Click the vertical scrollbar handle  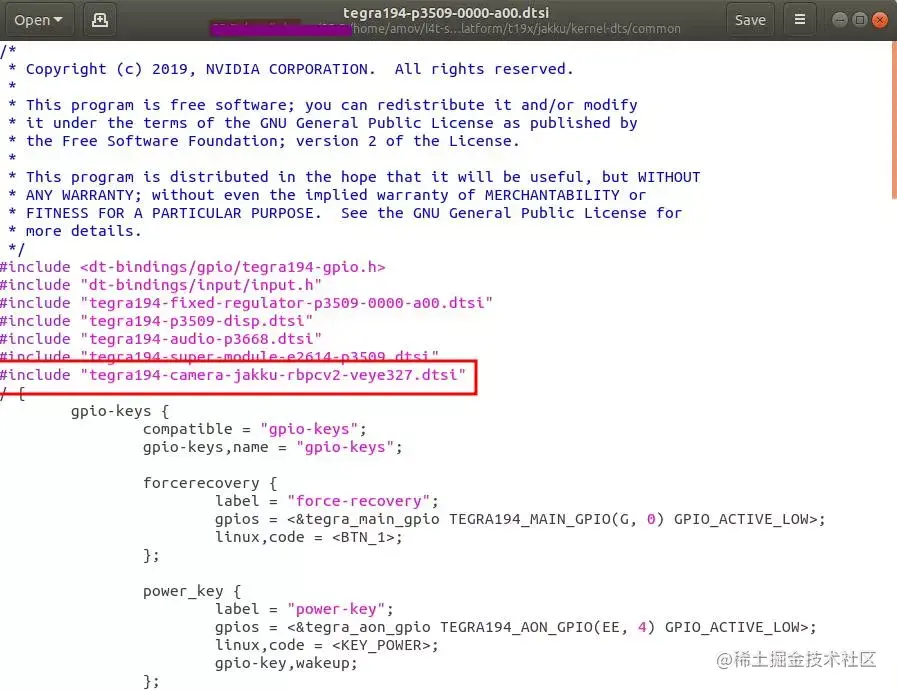tap(894, 120)
